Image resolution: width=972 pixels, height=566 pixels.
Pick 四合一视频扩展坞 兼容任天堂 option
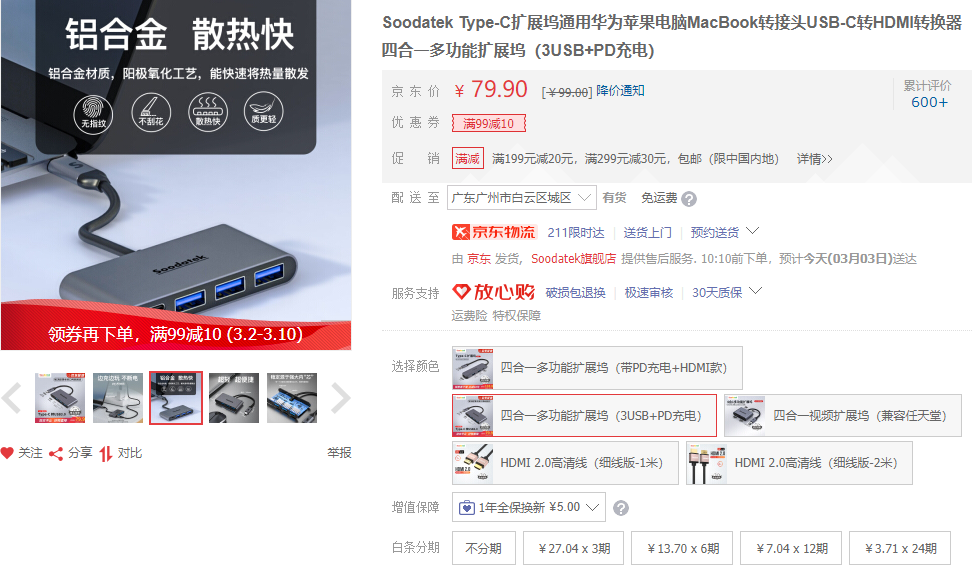coord(843,415)
